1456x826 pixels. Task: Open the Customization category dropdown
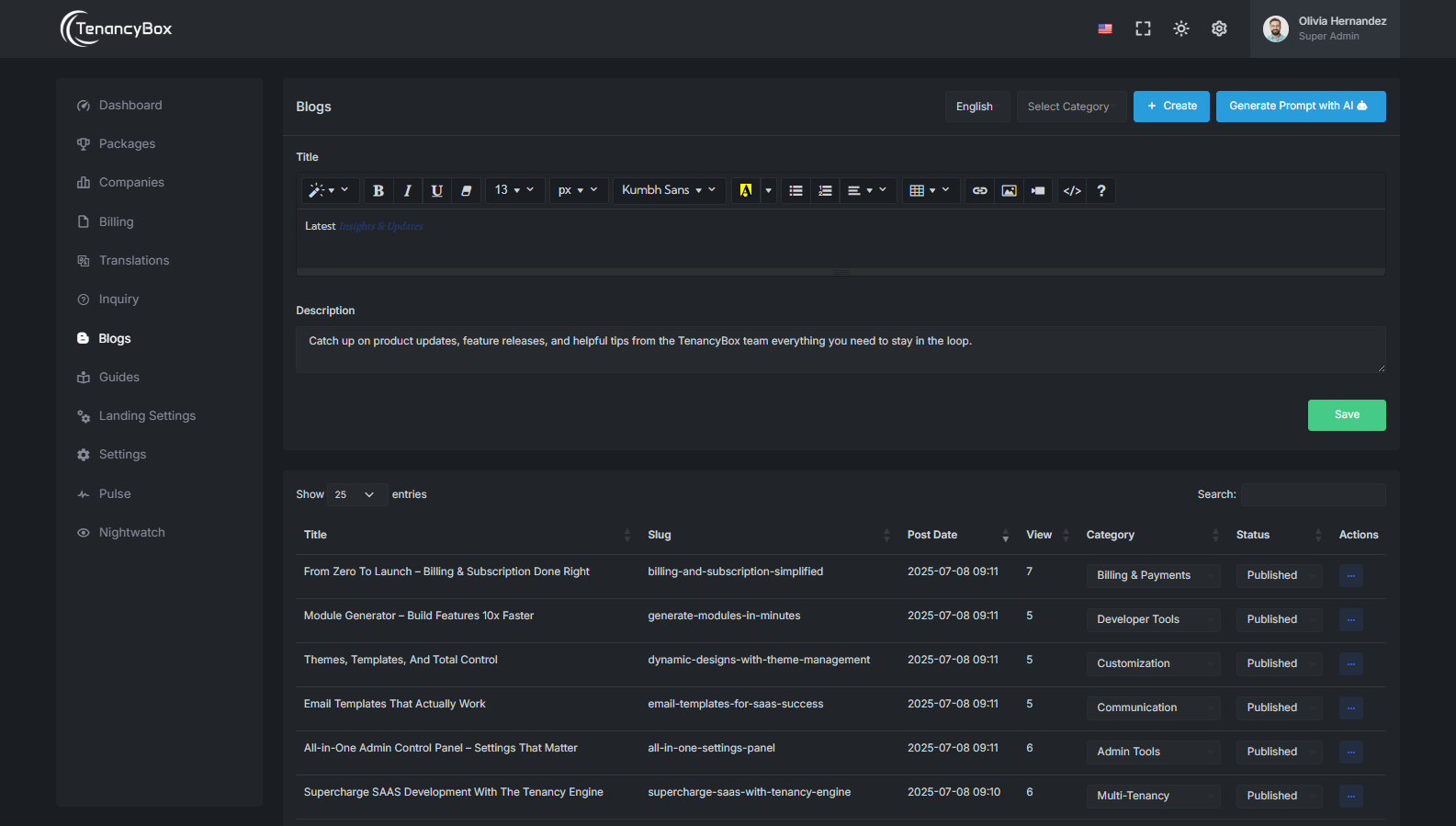(x=1154, y=664)
